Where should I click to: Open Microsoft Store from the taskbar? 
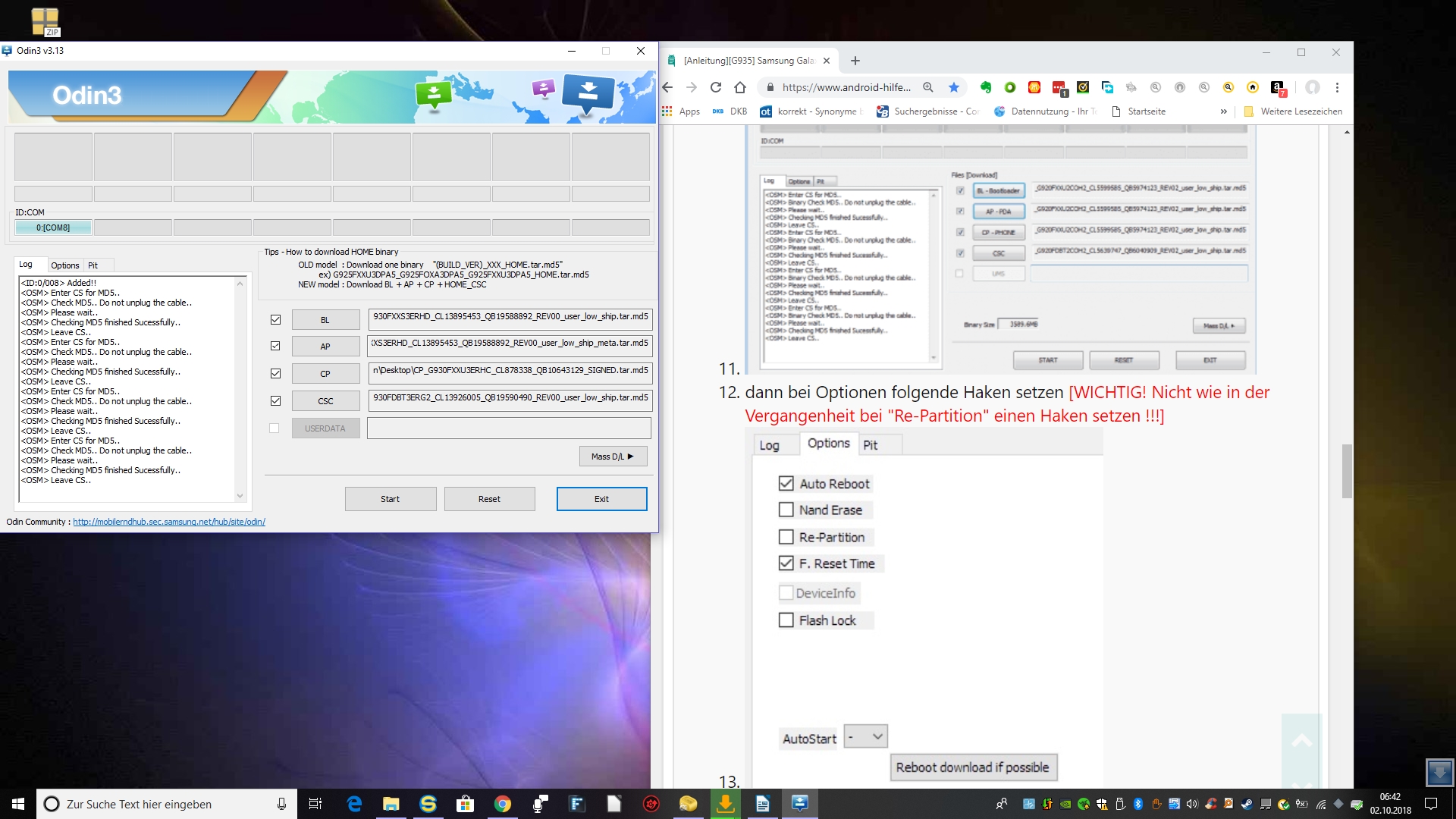pos(465,804)
